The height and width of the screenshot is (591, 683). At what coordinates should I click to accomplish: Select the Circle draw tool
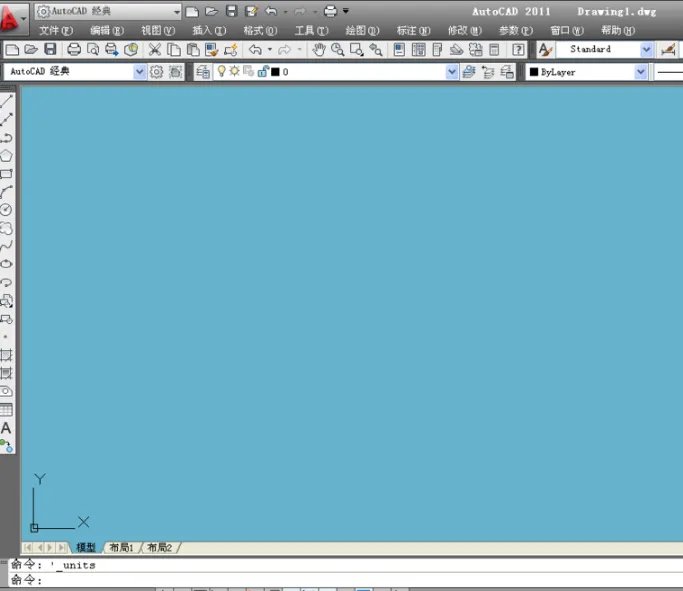pyautogui.click(x=7, y=209)
